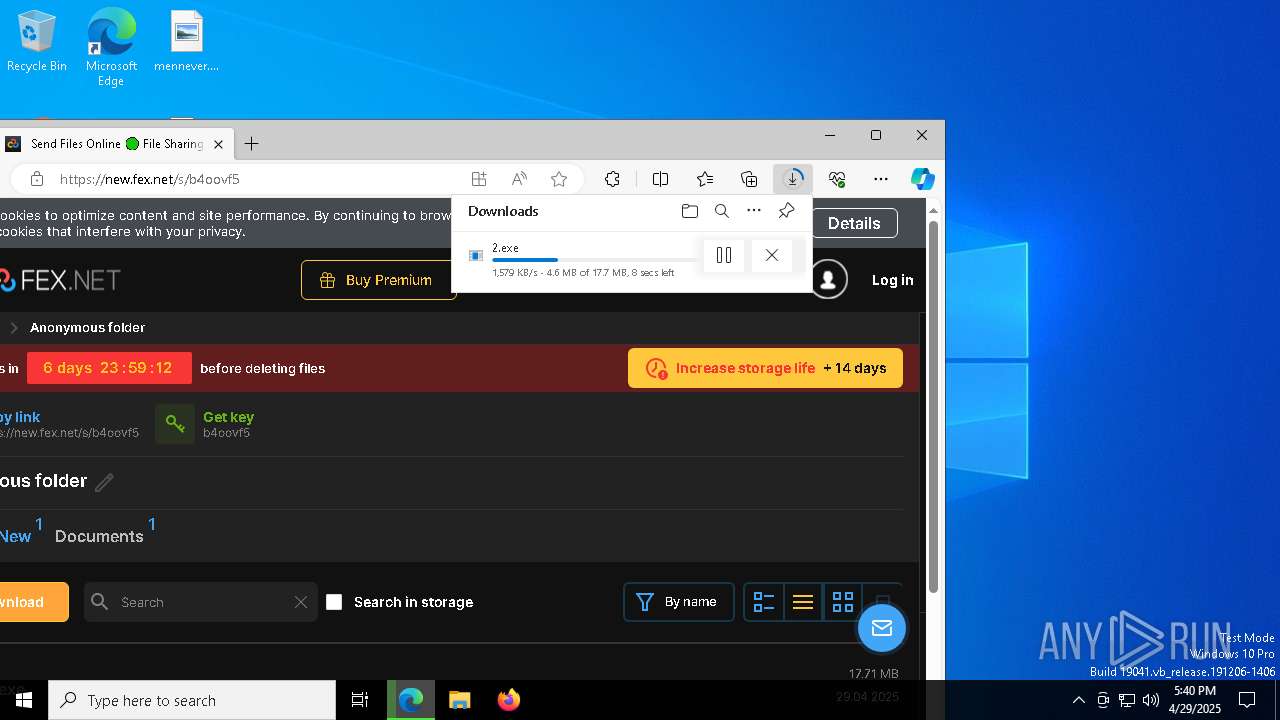The image size is (1280, 720).
Task: Click the 6 days countdown timer
Action: click(x=108, y=368)
